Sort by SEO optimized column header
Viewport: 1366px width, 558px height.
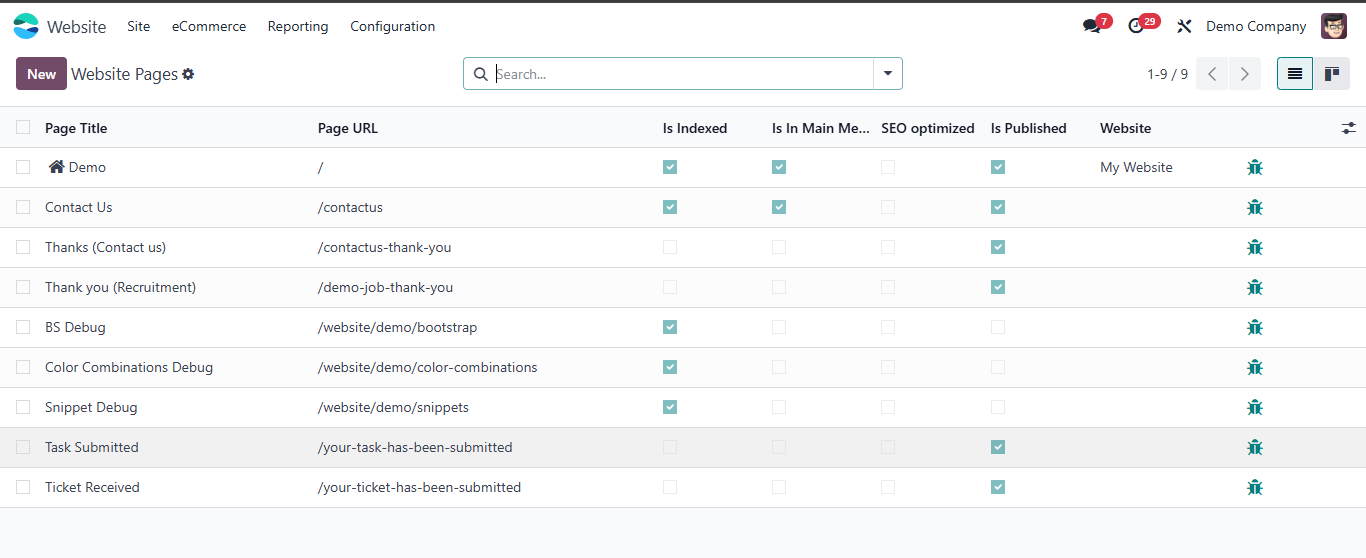(928, 128)
